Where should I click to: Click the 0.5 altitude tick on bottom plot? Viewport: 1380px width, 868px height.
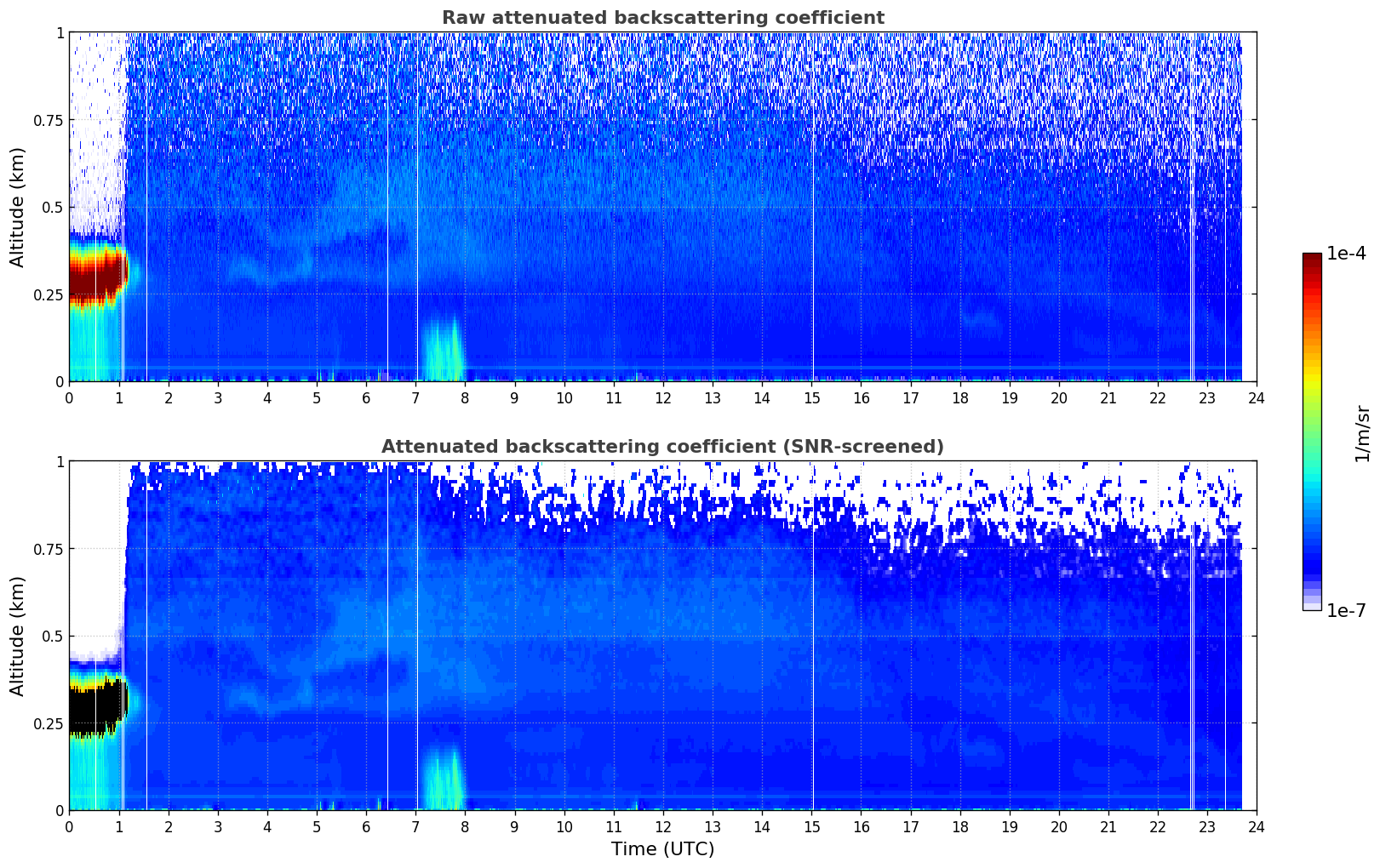(x=53, y=636)
